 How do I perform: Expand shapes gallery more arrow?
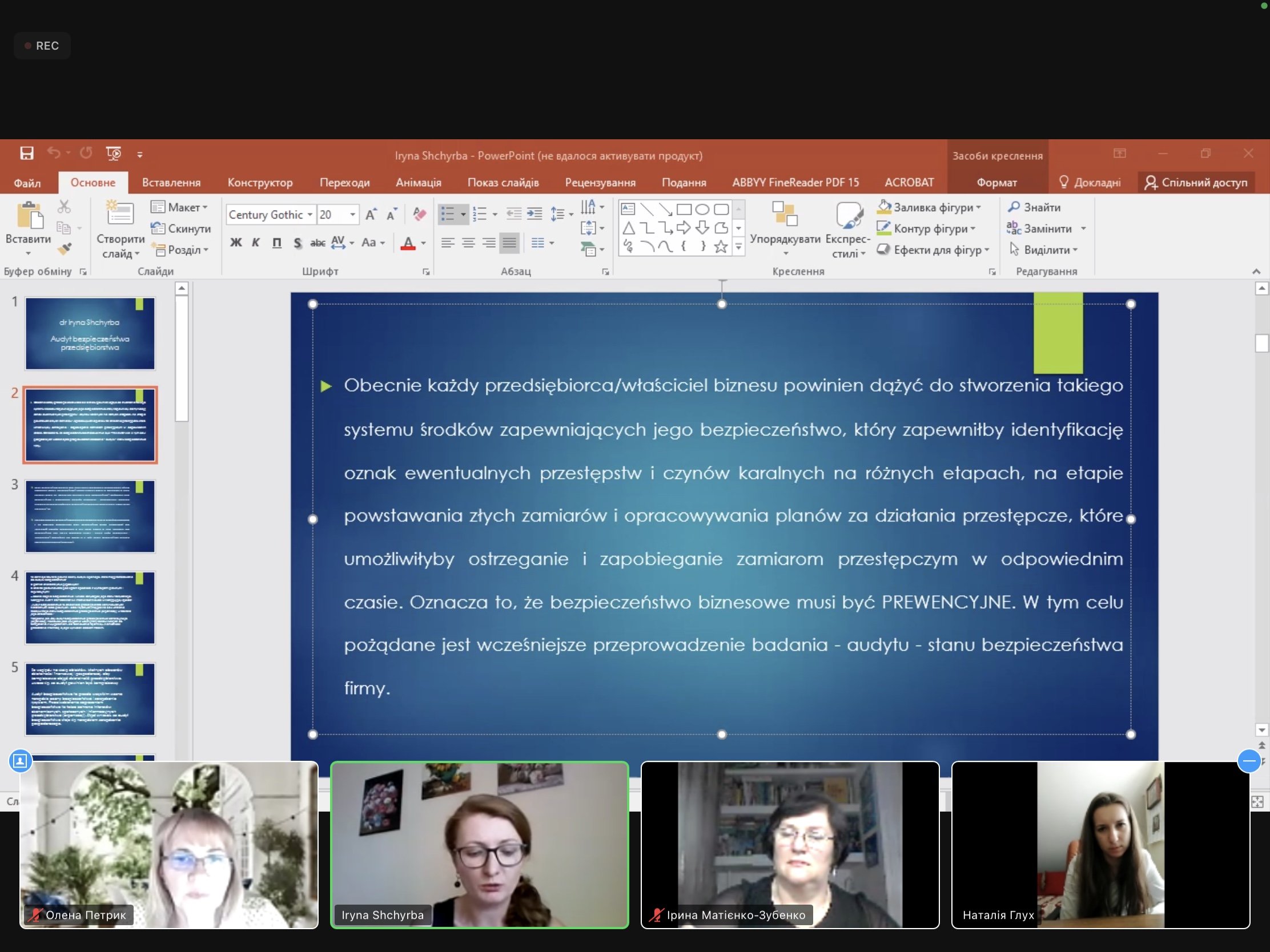738,247
